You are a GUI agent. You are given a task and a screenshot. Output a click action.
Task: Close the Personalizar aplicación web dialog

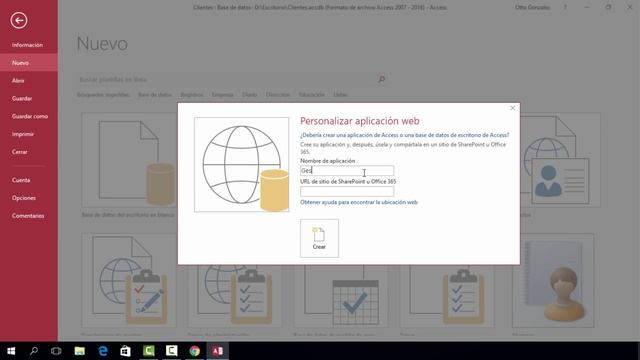513,108
